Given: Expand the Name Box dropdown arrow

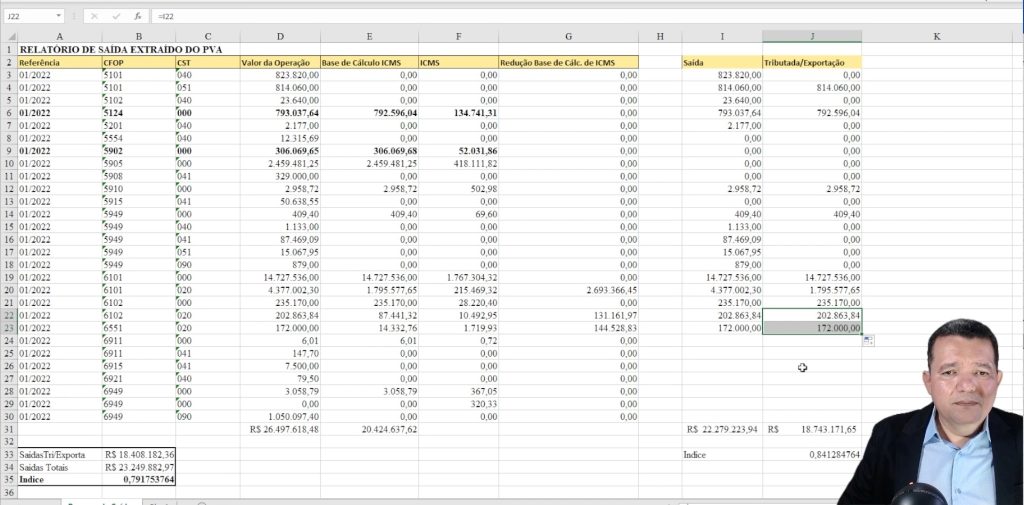Looking at the screenshot, I should click(x=60, y=17).
